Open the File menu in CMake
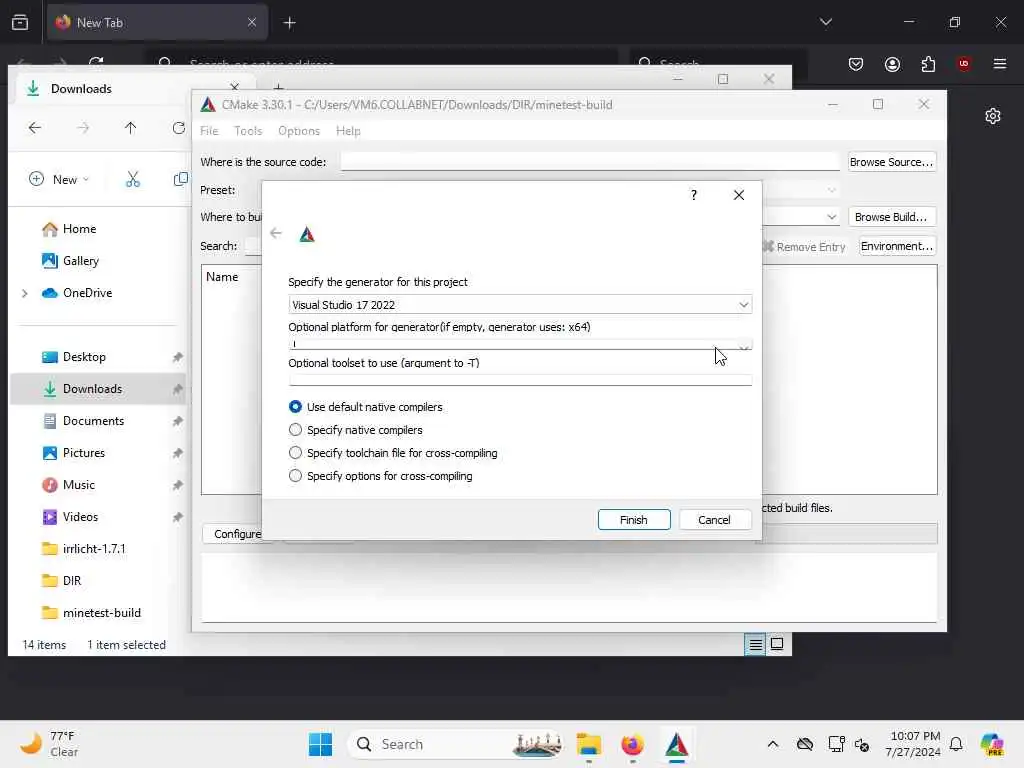1024x768 pixels. (209, 131)
